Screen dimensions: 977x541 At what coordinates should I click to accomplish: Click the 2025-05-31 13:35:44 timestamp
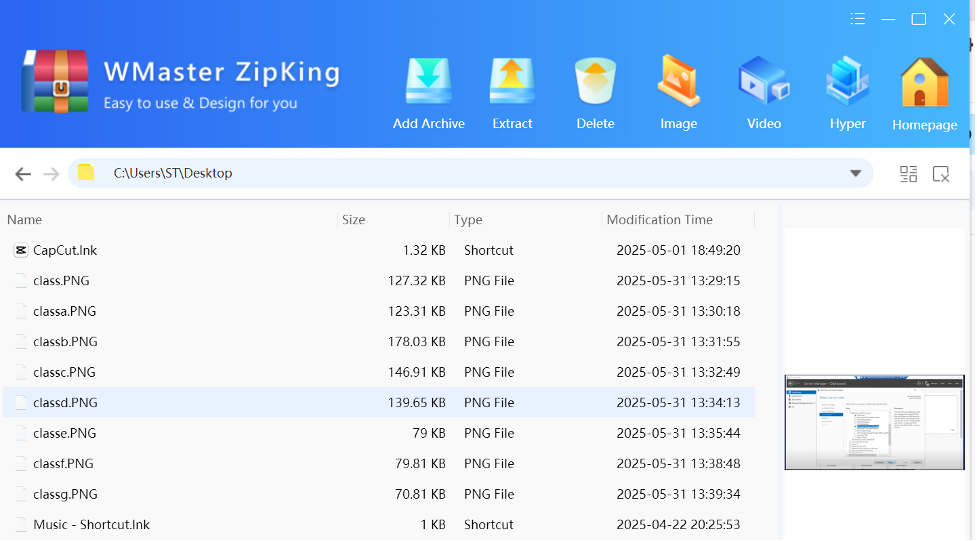click(x=678, y=434)
